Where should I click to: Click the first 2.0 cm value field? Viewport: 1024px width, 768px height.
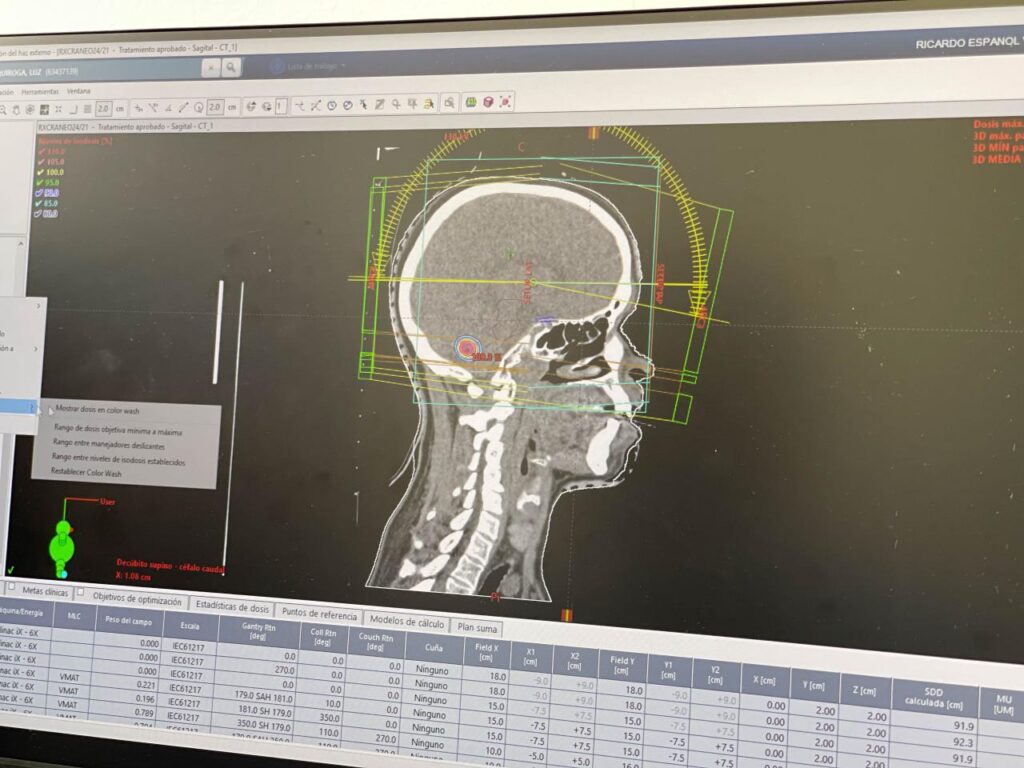click(x=104, y=108)
